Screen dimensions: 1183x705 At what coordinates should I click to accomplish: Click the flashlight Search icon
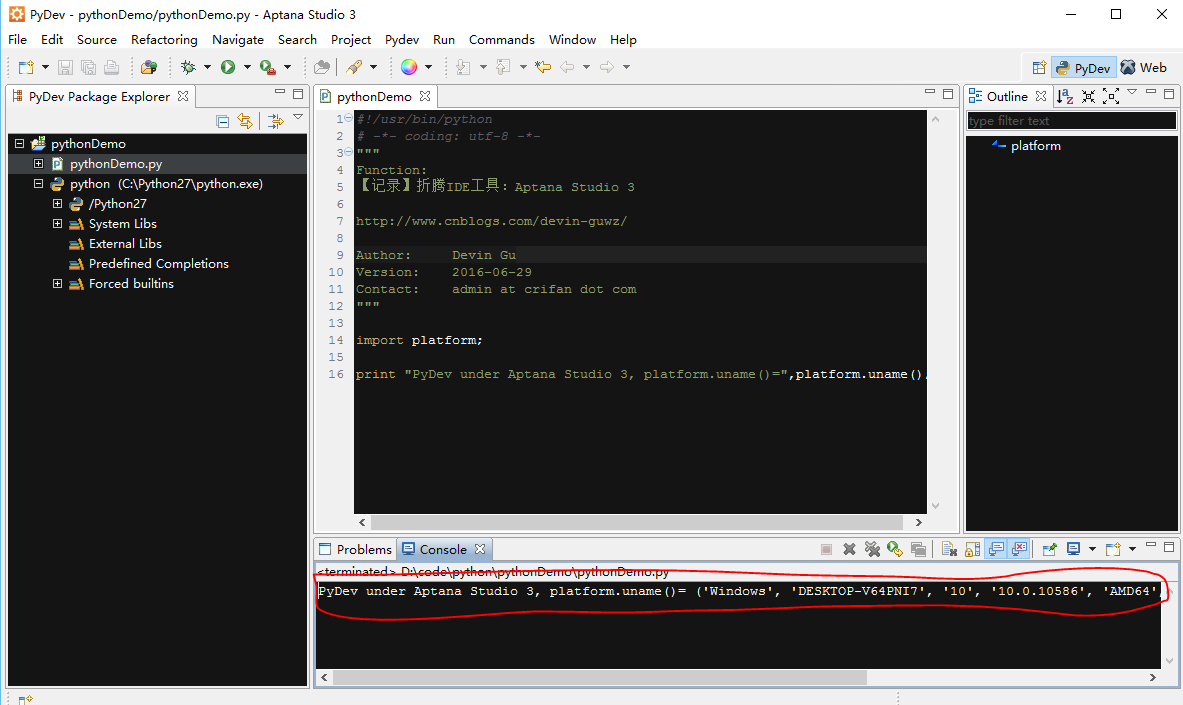[354, 67]
